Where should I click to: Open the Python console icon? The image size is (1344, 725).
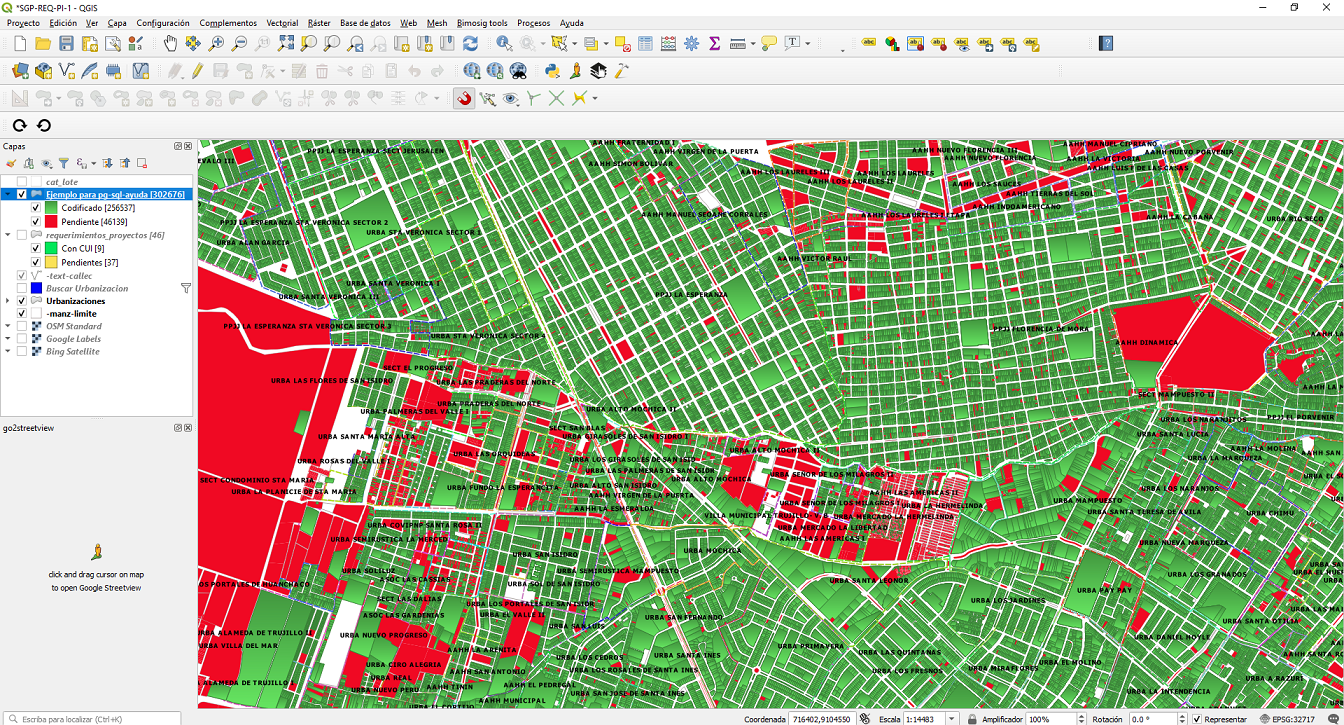click(x=552, y=71)
